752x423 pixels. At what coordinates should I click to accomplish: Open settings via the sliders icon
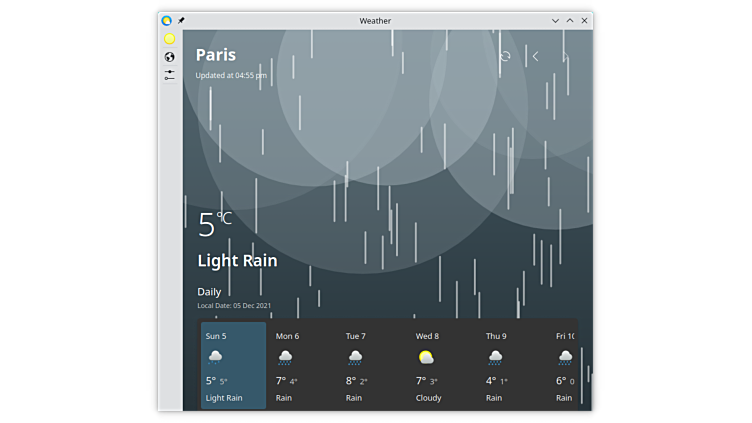tap(170, 75)
